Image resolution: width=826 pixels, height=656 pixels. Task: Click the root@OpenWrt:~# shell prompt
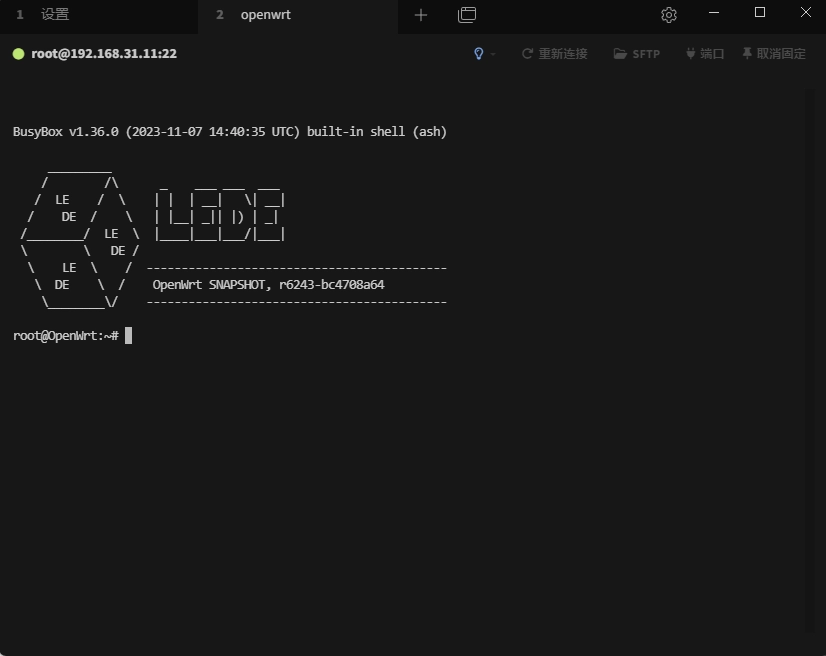coord(66,336)
